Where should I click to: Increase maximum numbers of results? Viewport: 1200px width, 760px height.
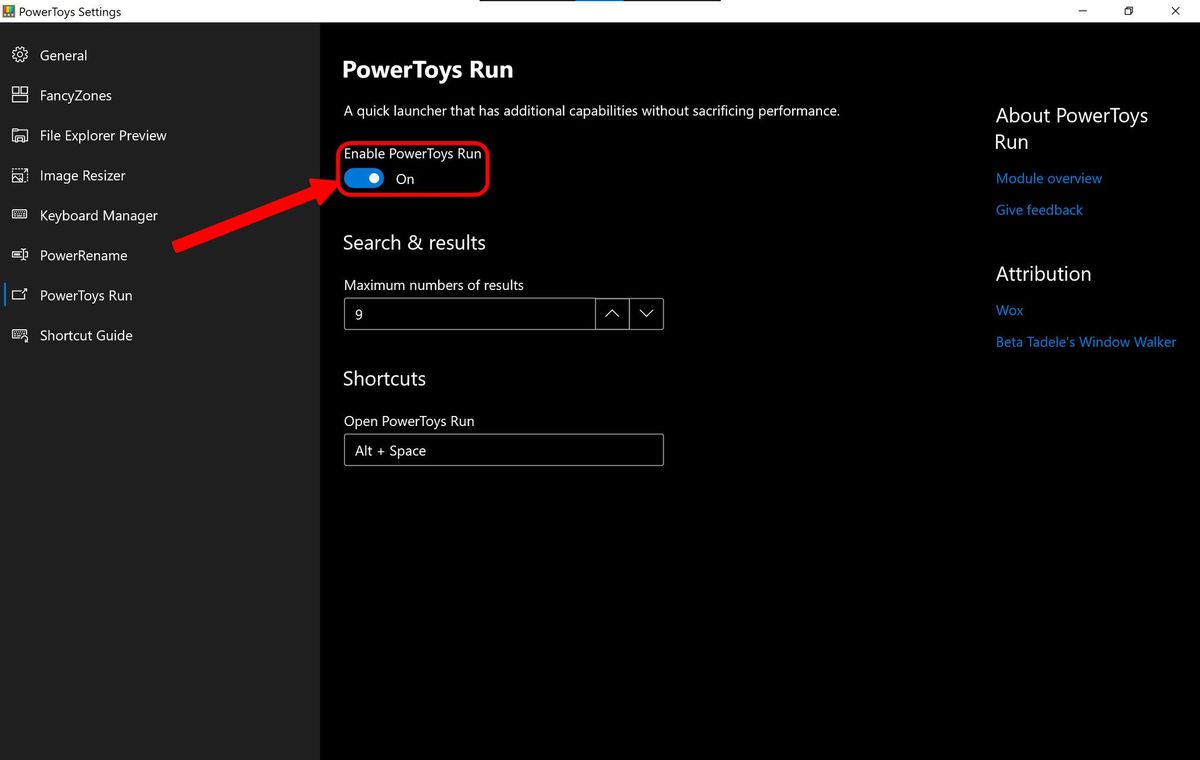pyautogui.click(x=611, y=313)
